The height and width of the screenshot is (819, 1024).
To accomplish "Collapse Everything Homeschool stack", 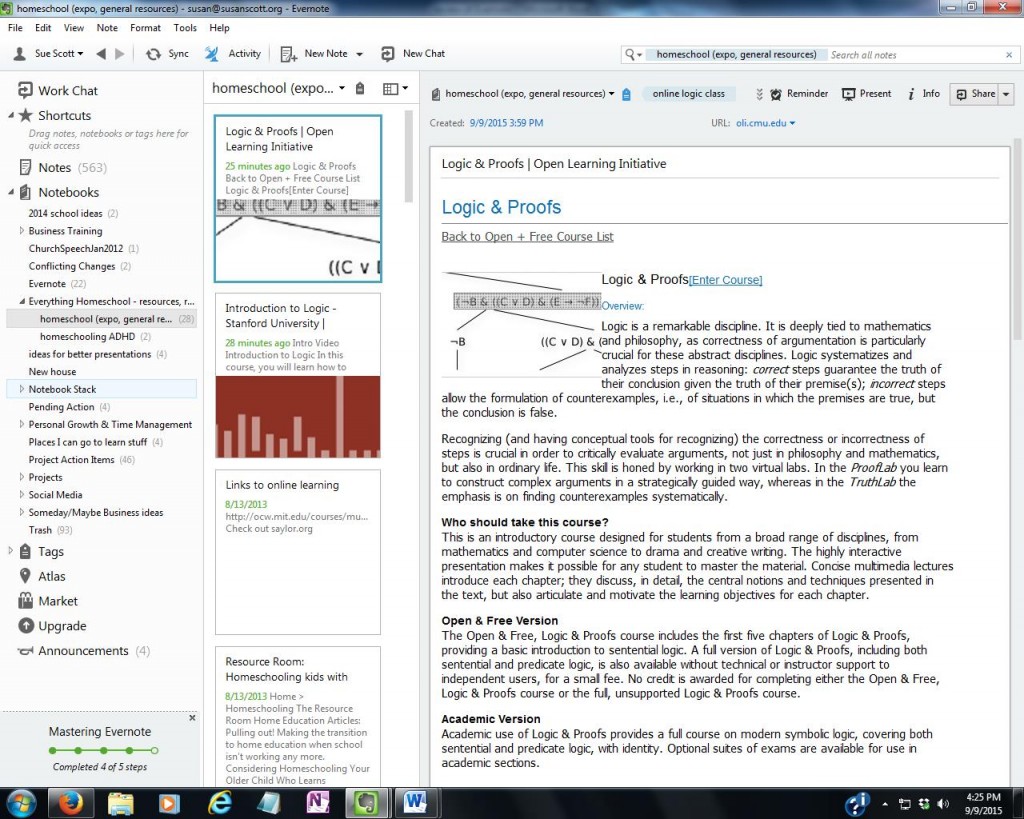I will click(22, 301).
